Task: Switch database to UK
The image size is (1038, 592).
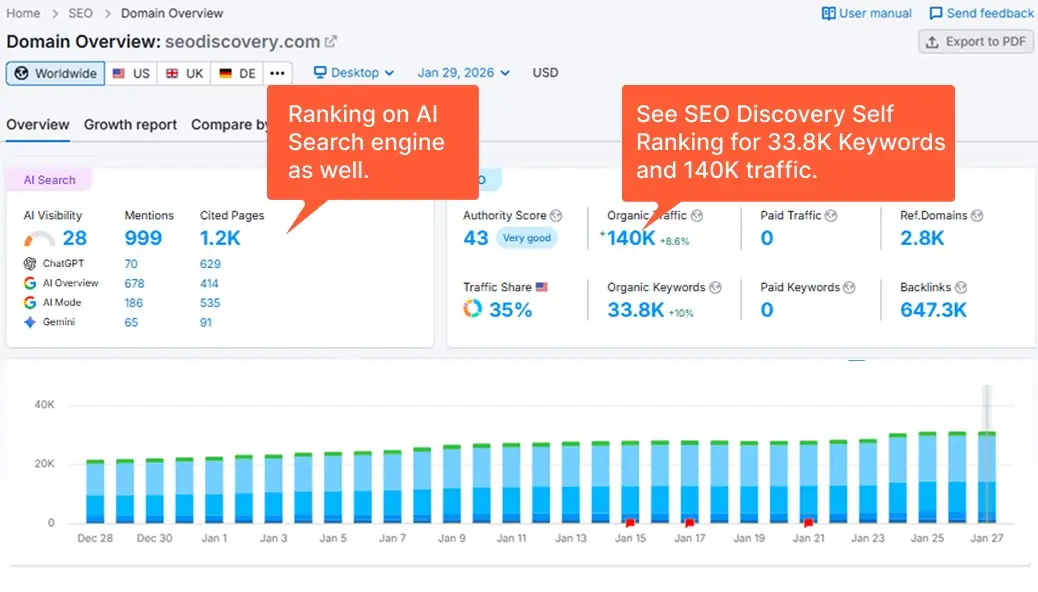Action: click(x=184, y=73)
